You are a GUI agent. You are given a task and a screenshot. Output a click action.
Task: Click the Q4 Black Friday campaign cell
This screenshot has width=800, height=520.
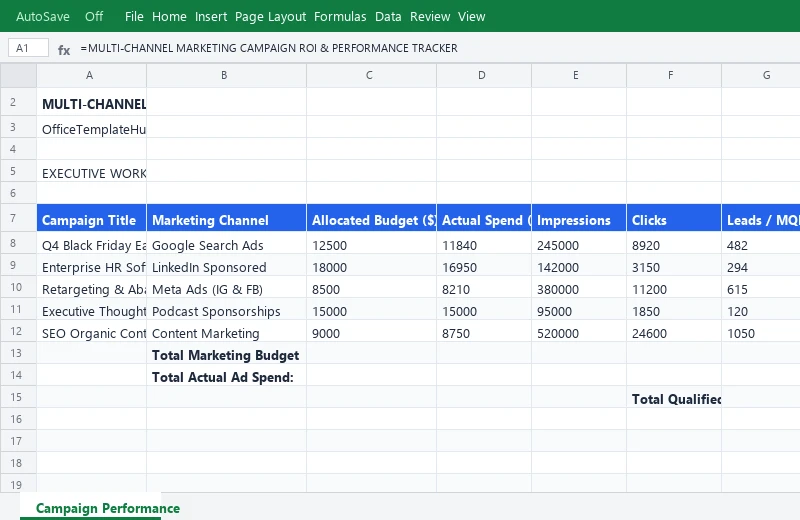coord(91,243)
